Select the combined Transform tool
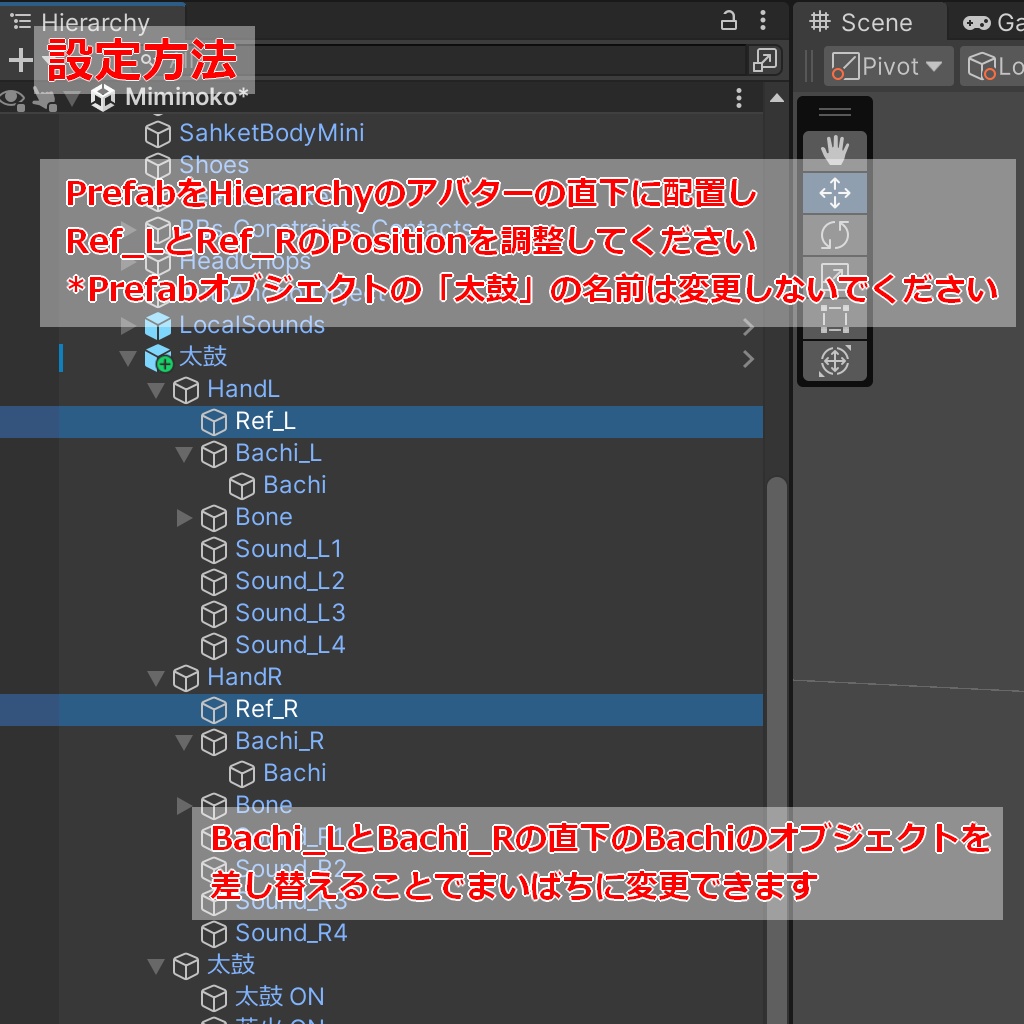 coord(835,360)
